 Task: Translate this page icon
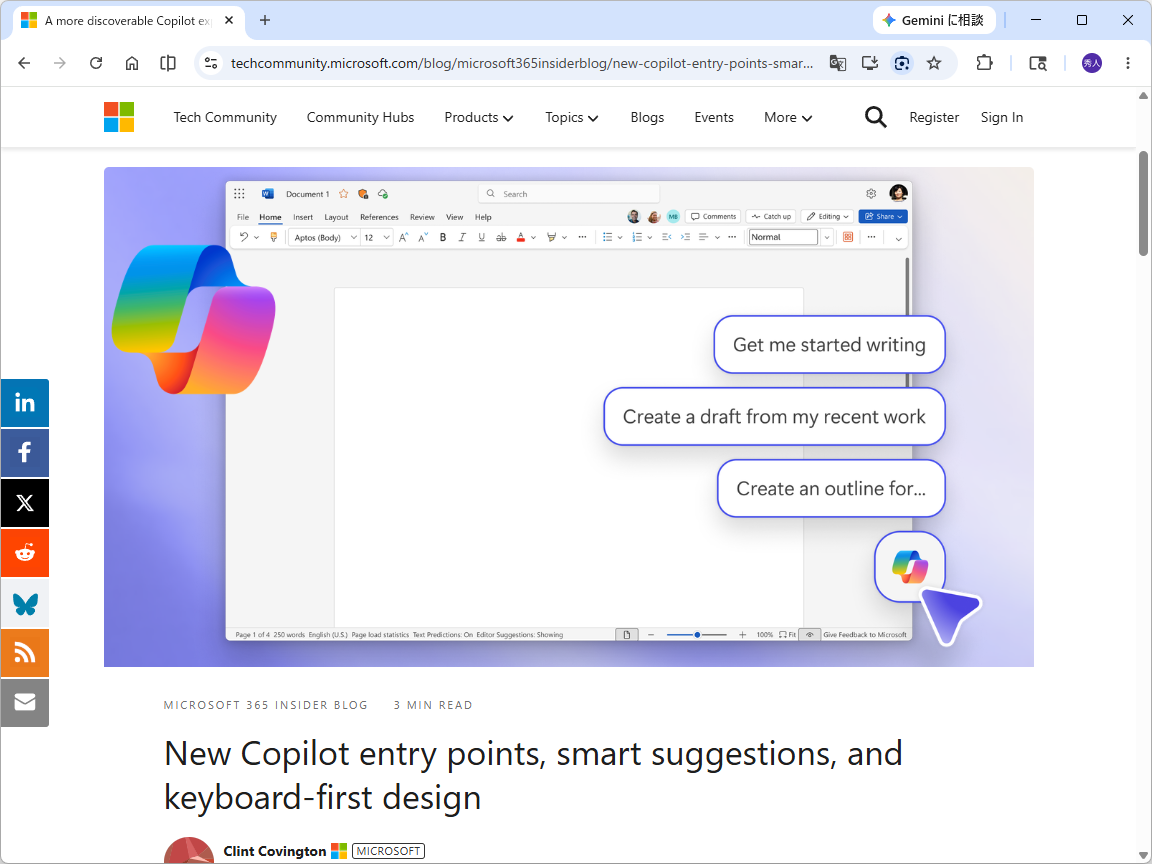tap(838, 63)
